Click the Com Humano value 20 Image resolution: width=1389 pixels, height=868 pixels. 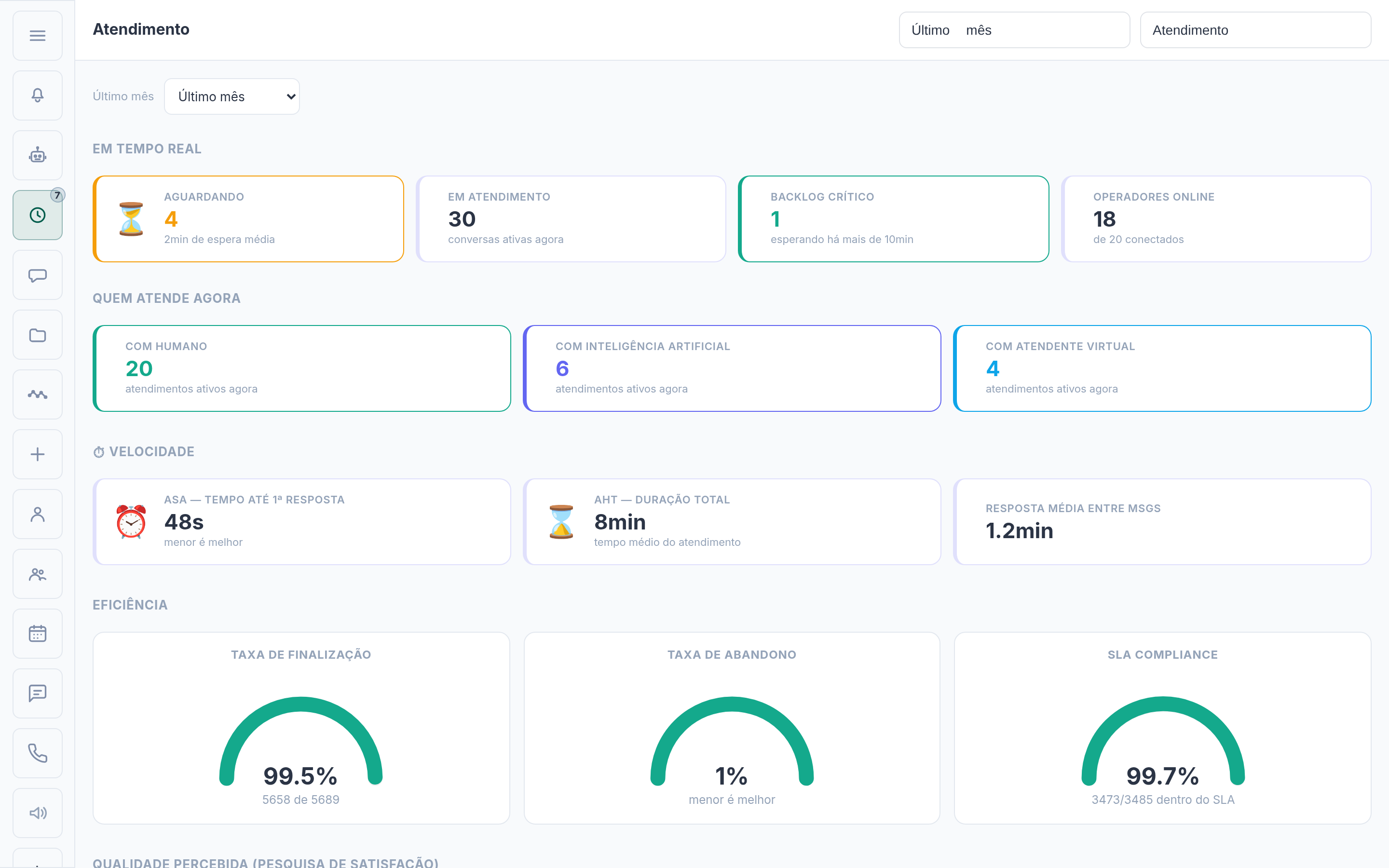point(139,368)
